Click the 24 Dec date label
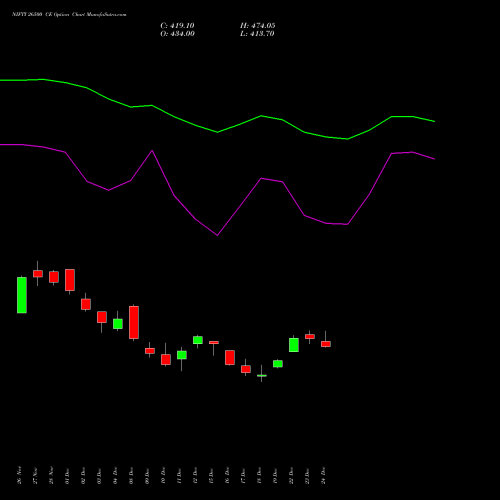500x500 pixels. (323, 475)
